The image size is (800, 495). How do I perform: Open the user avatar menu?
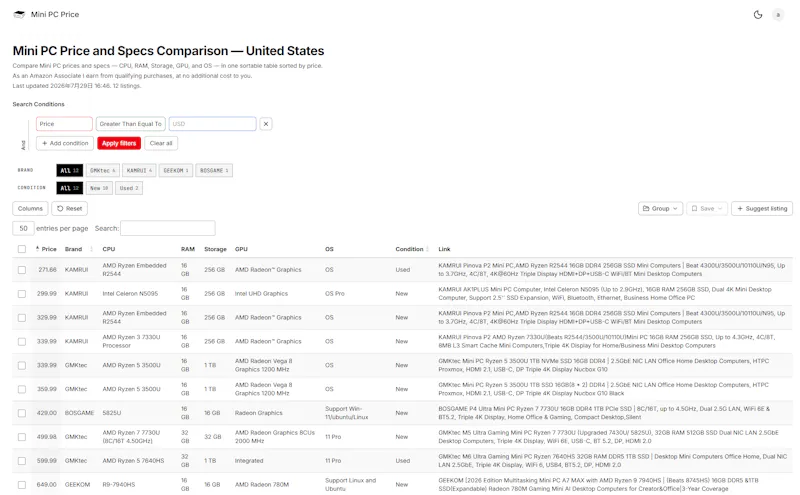pyautogui.click(x=778, y=15)
